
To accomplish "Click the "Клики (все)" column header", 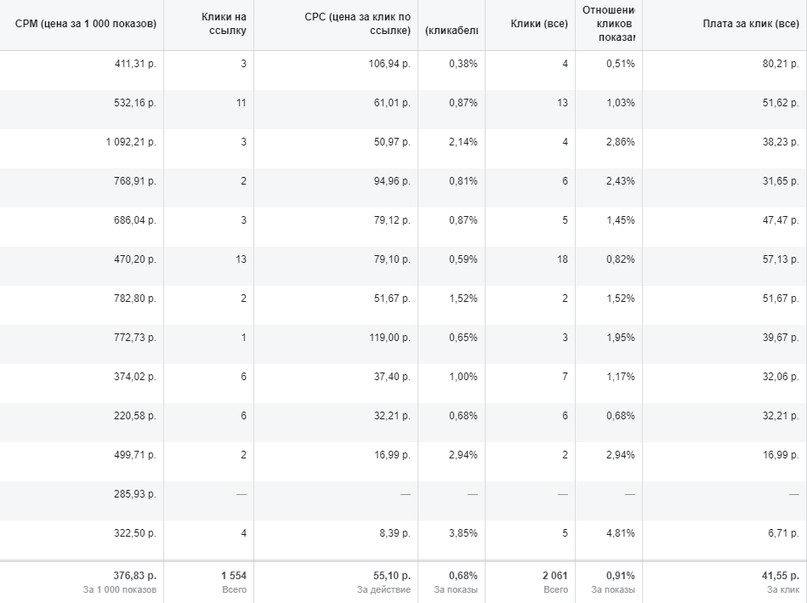I will 539,24.
